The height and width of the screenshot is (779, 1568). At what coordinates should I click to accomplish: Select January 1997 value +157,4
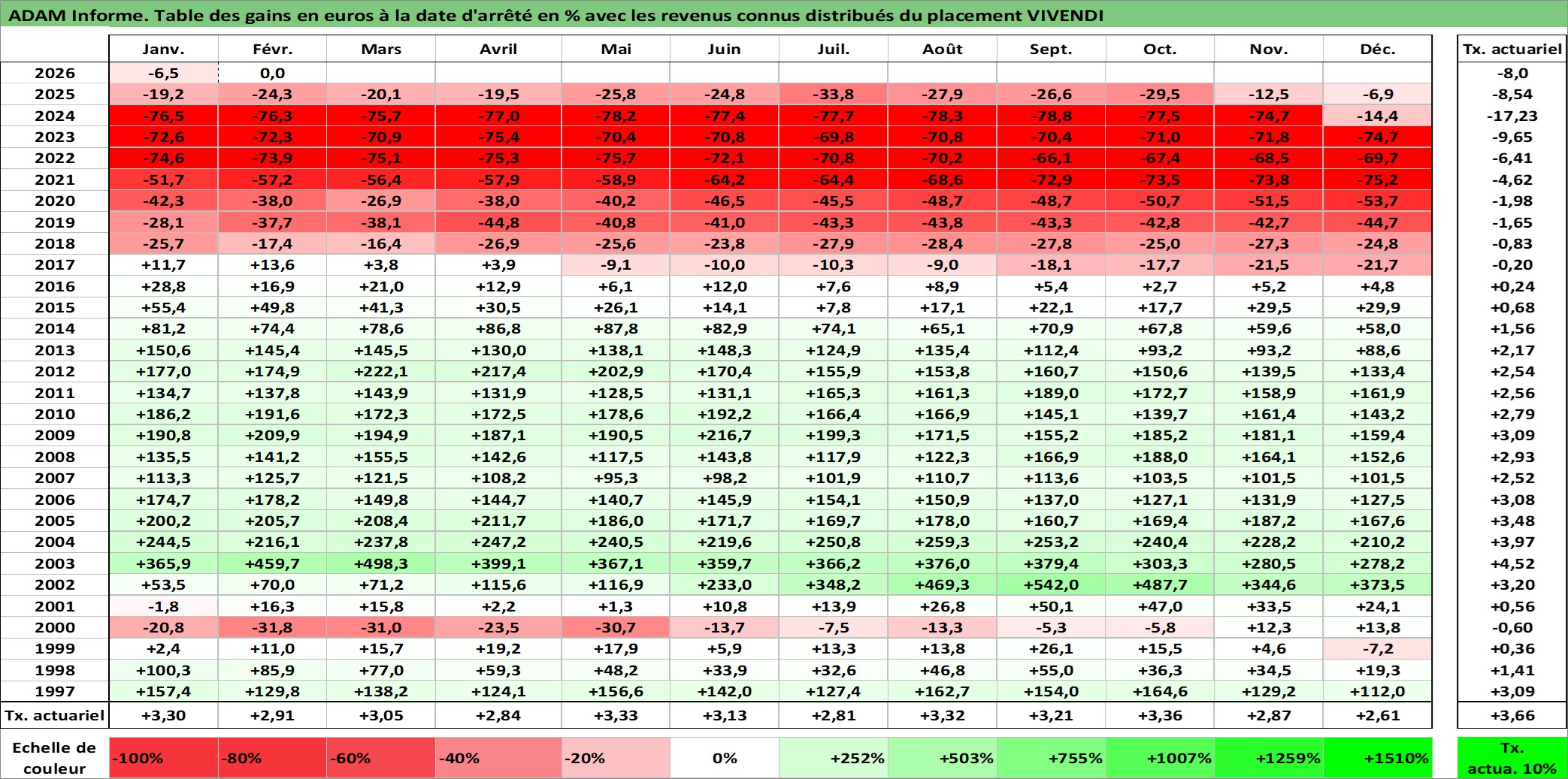click(164, 691)
